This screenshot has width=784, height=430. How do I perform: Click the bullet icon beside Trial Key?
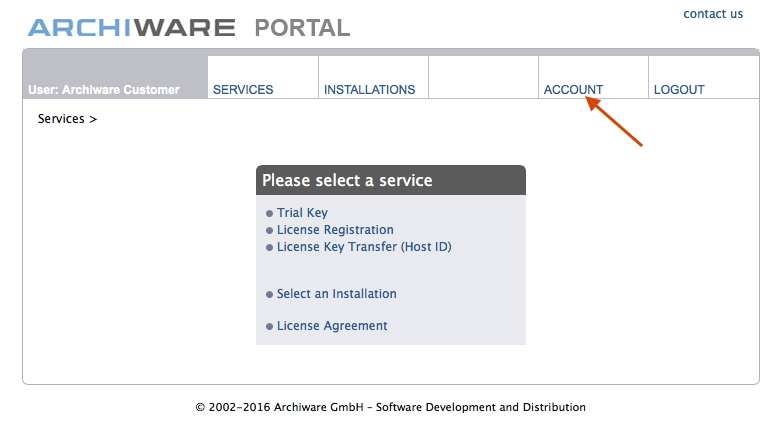tap(269, 214)
